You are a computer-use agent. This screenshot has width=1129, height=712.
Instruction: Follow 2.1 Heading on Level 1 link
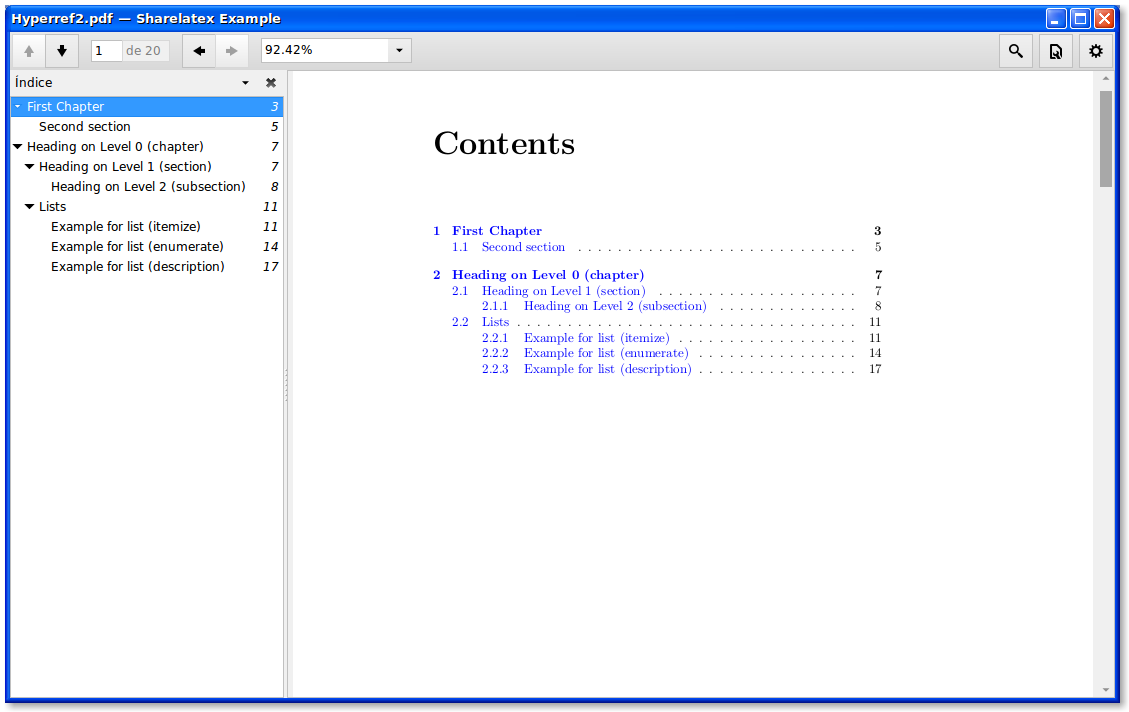click(x=549, y=291)
